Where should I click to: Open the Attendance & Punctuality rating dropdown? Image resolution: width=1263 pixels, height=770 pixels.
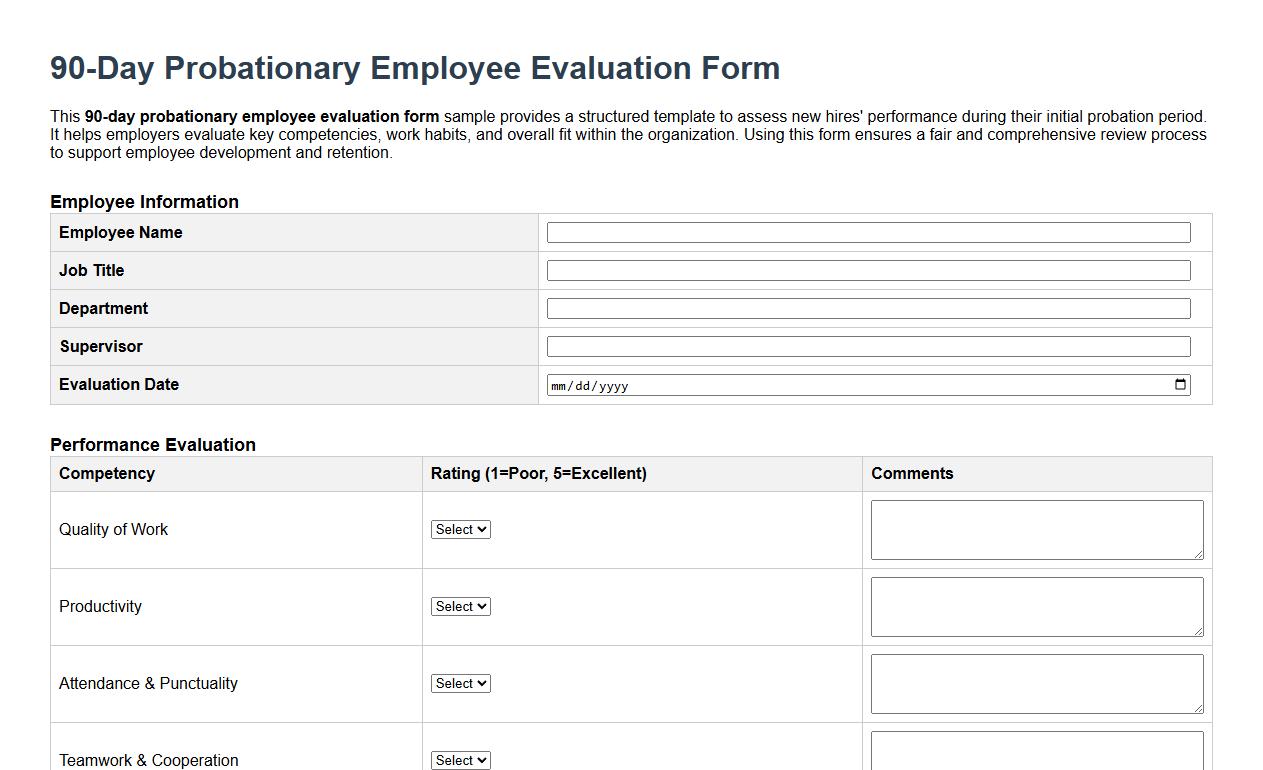460,683
